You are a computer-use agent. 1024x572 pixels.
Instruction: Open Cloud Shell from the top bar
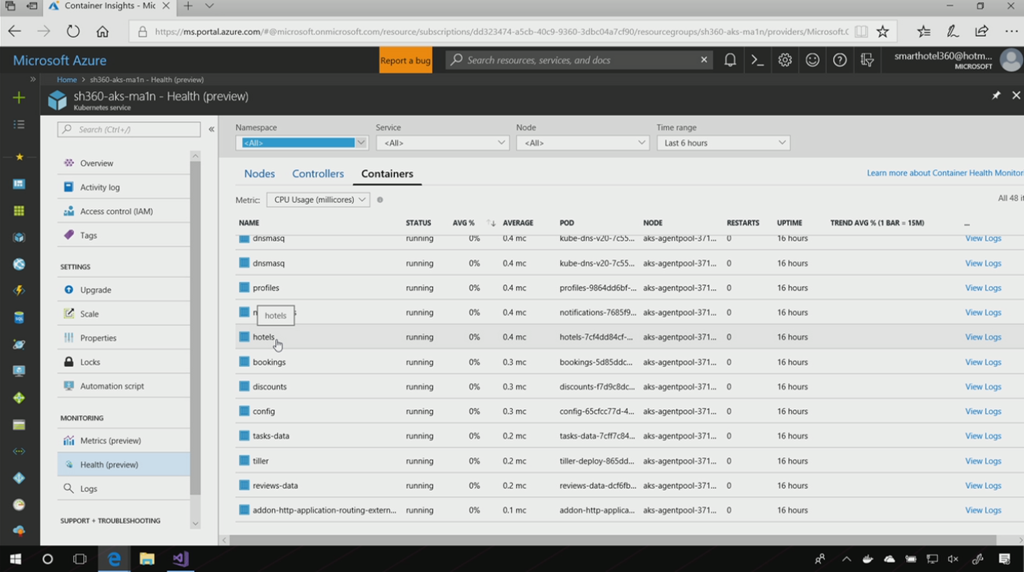click(758, 60)
